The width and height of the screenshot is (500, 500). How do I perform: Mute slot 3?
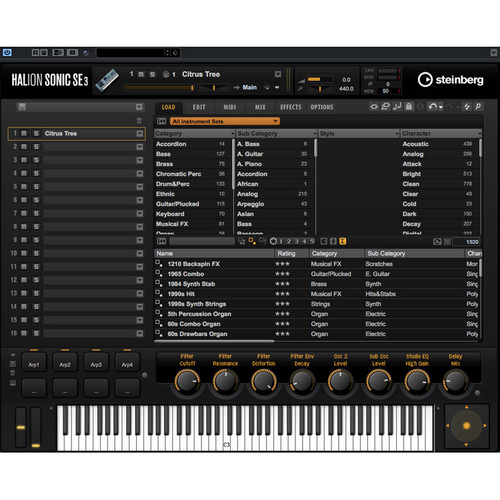tap(24, 160)
